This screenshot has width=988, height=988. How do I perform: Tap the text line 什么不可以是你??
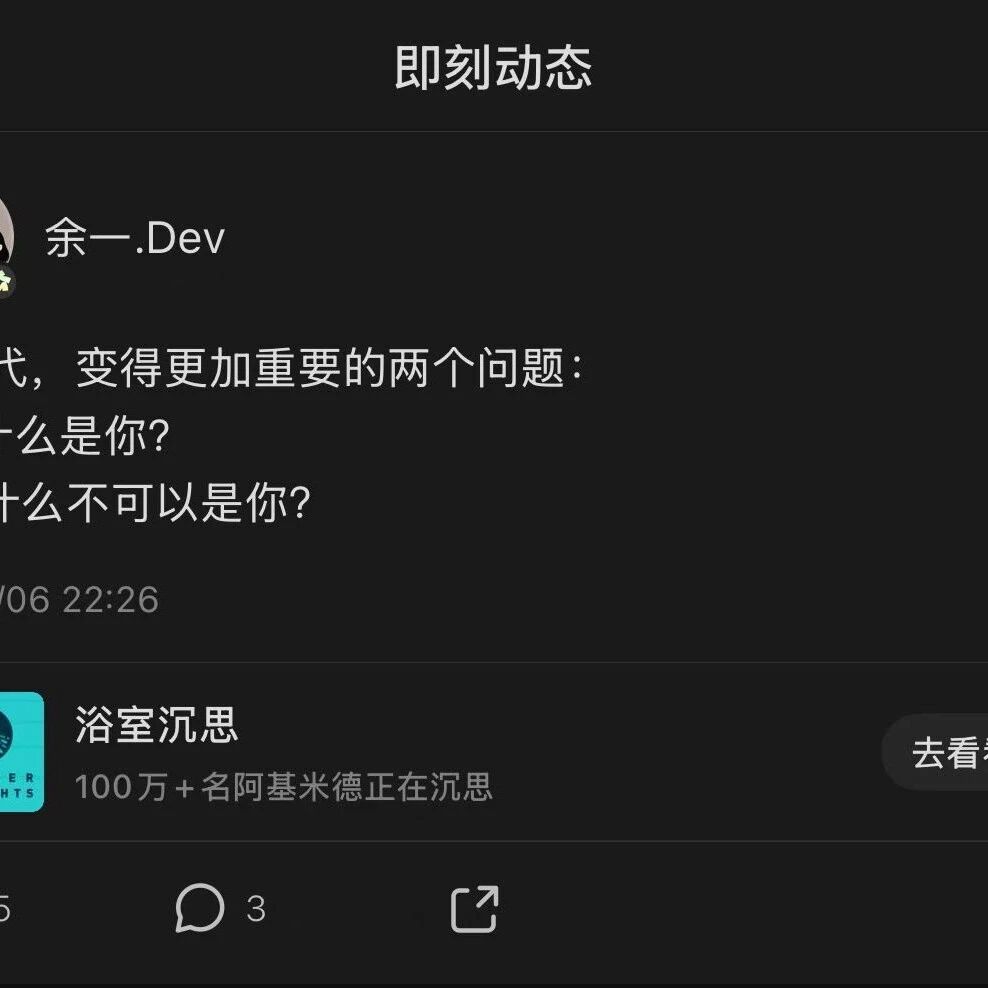coord(156,503)
